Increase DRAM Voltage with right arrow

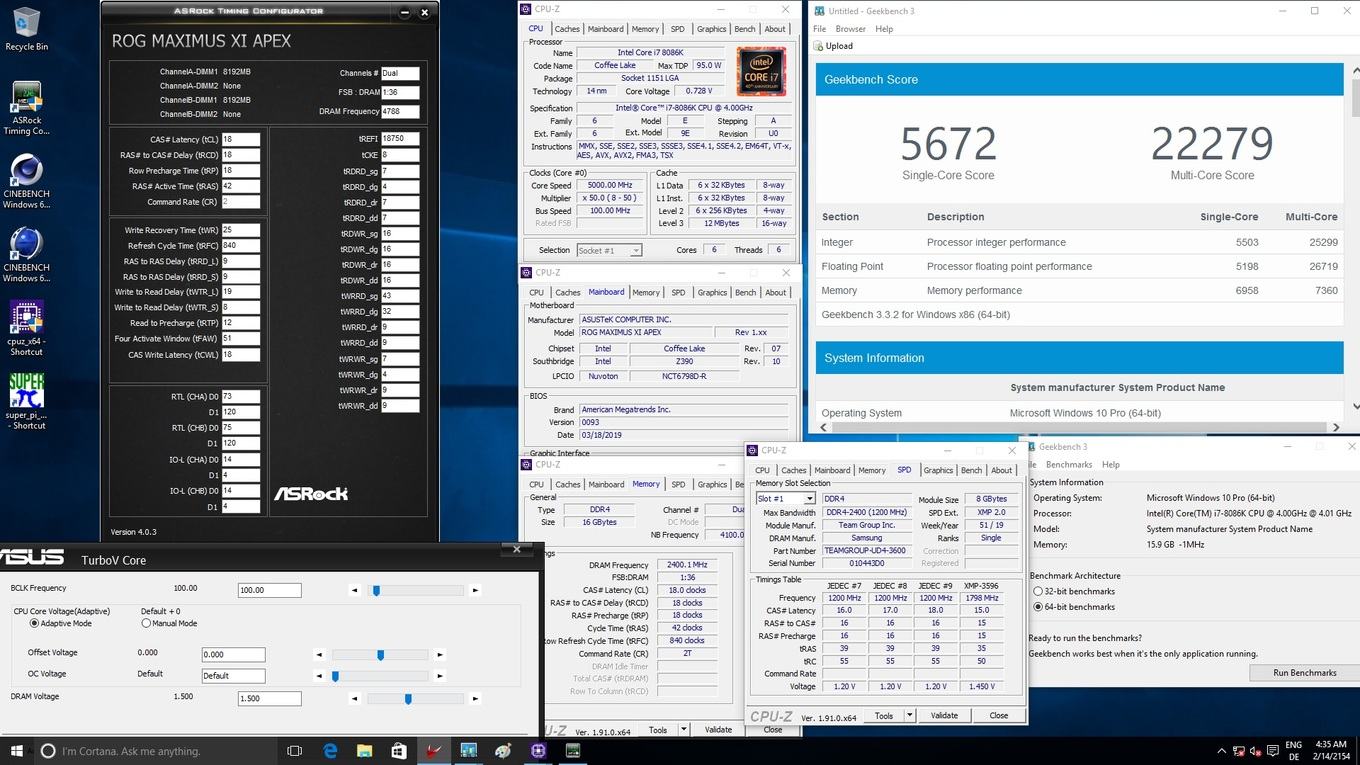click(475, 699)
